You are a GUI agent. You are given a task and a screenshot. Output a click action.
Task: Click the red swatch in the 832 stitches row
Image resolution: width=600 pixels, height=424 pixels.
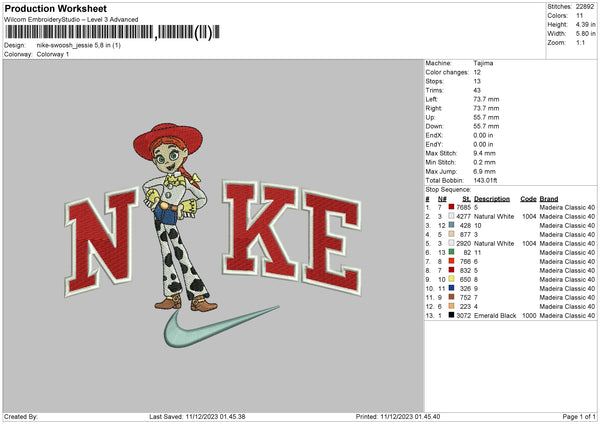pos(452,270)
